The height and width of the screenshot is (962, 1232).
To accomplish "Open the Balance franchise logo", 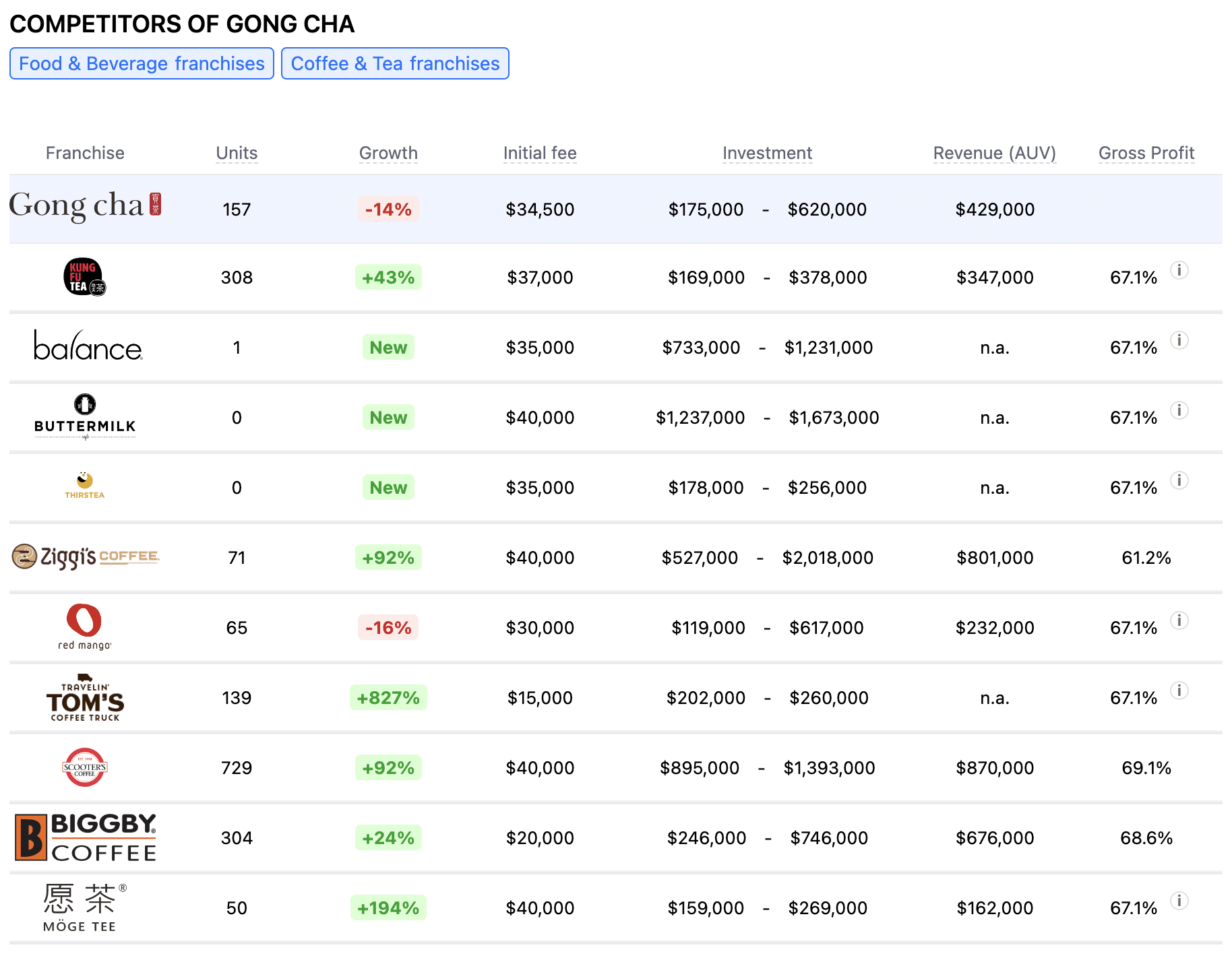I will [88, 345].
